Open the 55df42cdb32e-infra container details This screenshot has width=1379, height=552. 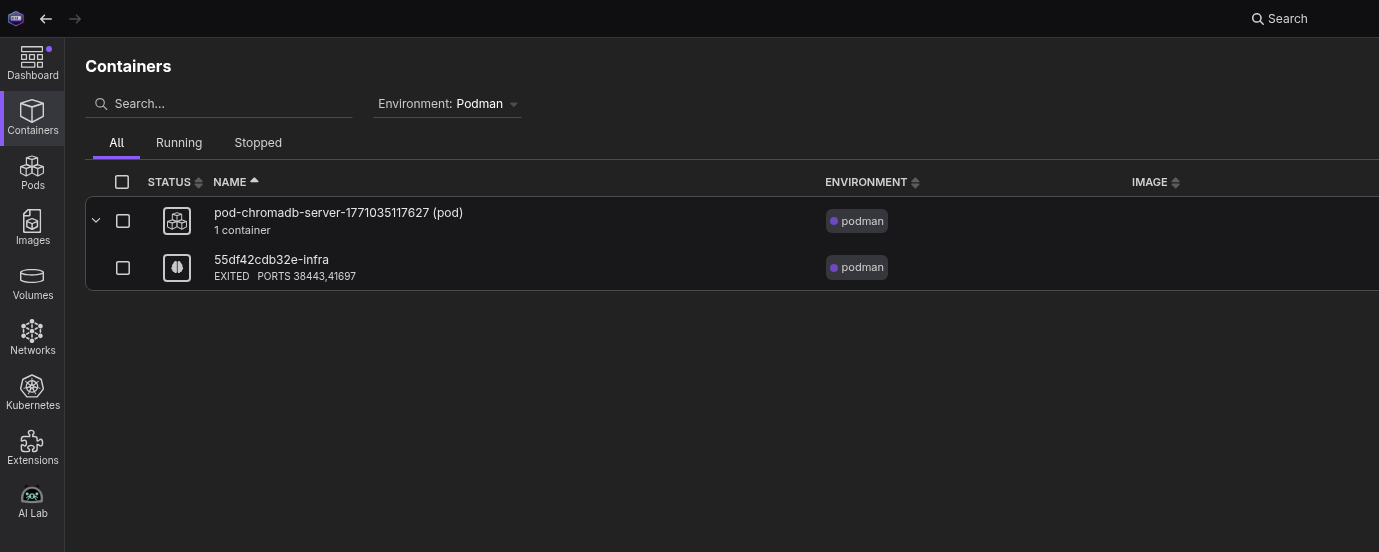click(271, 260)
